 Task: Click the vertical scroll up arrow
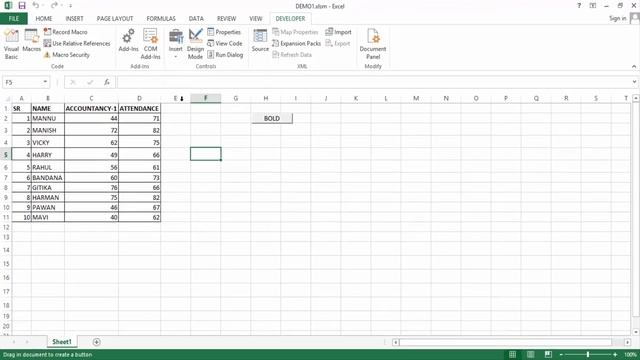click(636, 98)
